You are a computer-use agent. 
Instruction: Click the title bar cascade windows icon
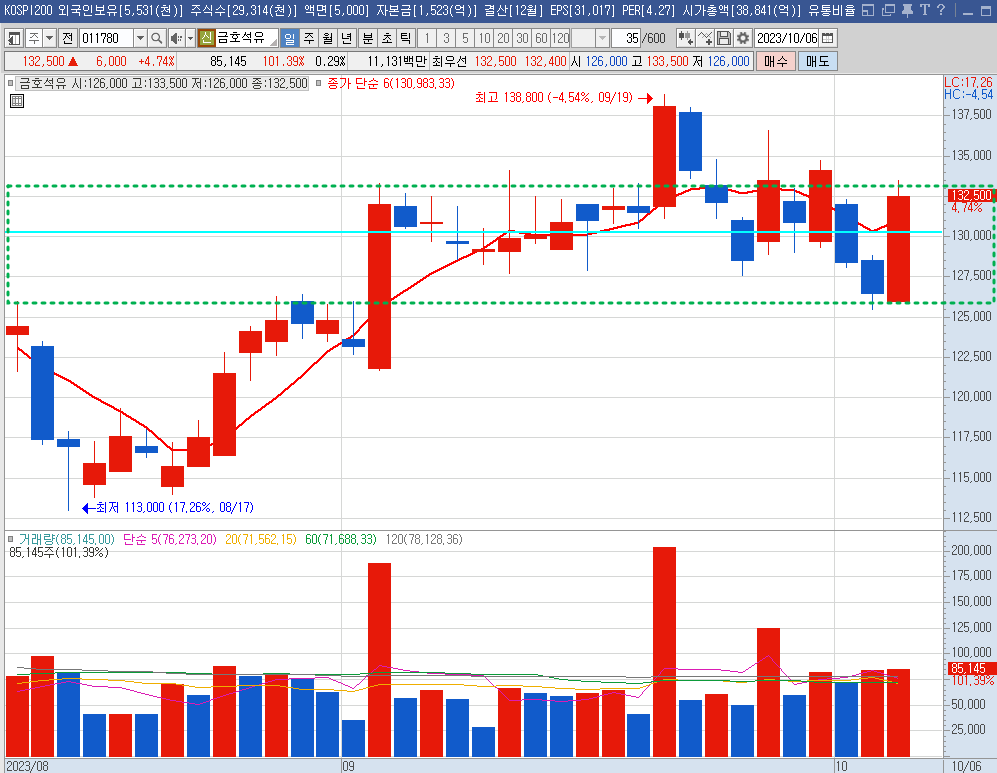888,10
